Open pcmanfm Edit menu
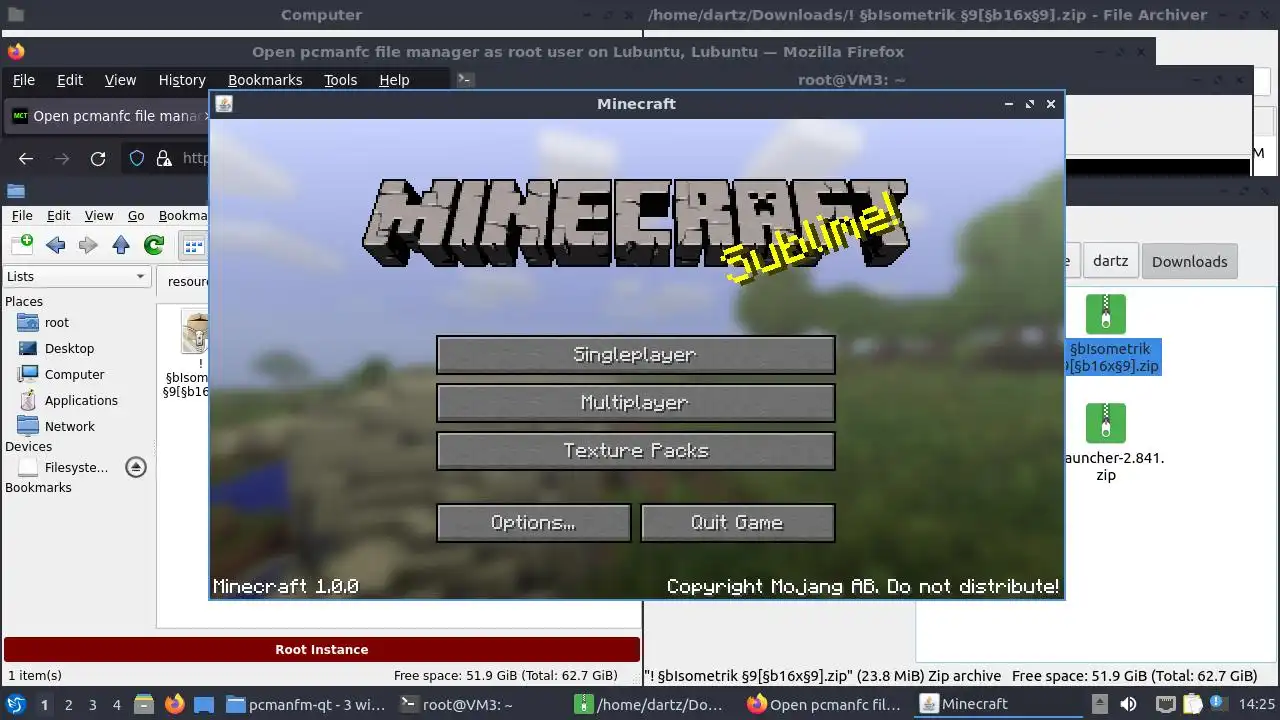This screenshot has height=720, width=1280. pos(59,215)
